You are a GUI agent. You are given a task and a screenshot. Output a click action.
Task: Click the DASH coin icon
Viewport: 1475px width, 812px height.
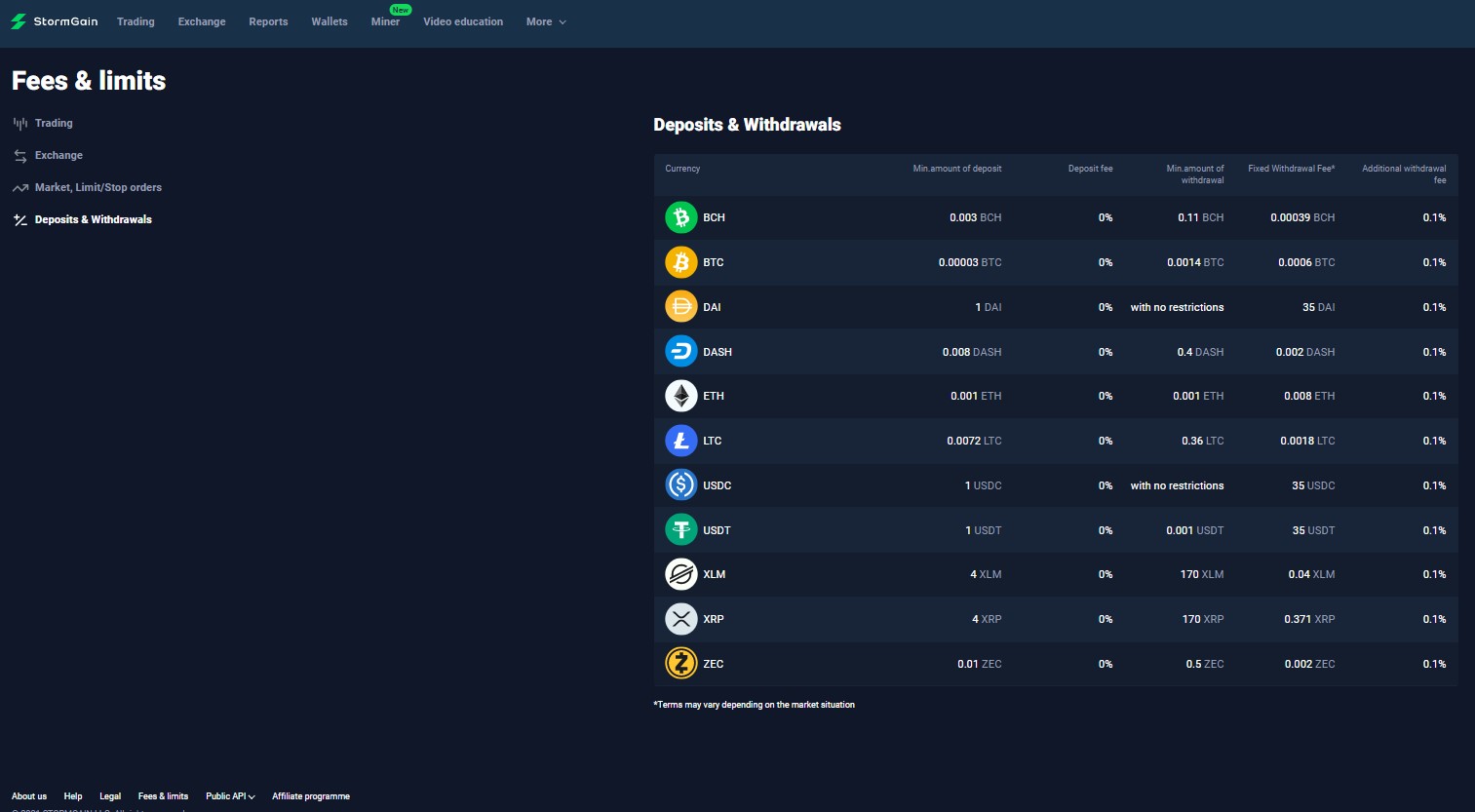[x=680, y=352]
